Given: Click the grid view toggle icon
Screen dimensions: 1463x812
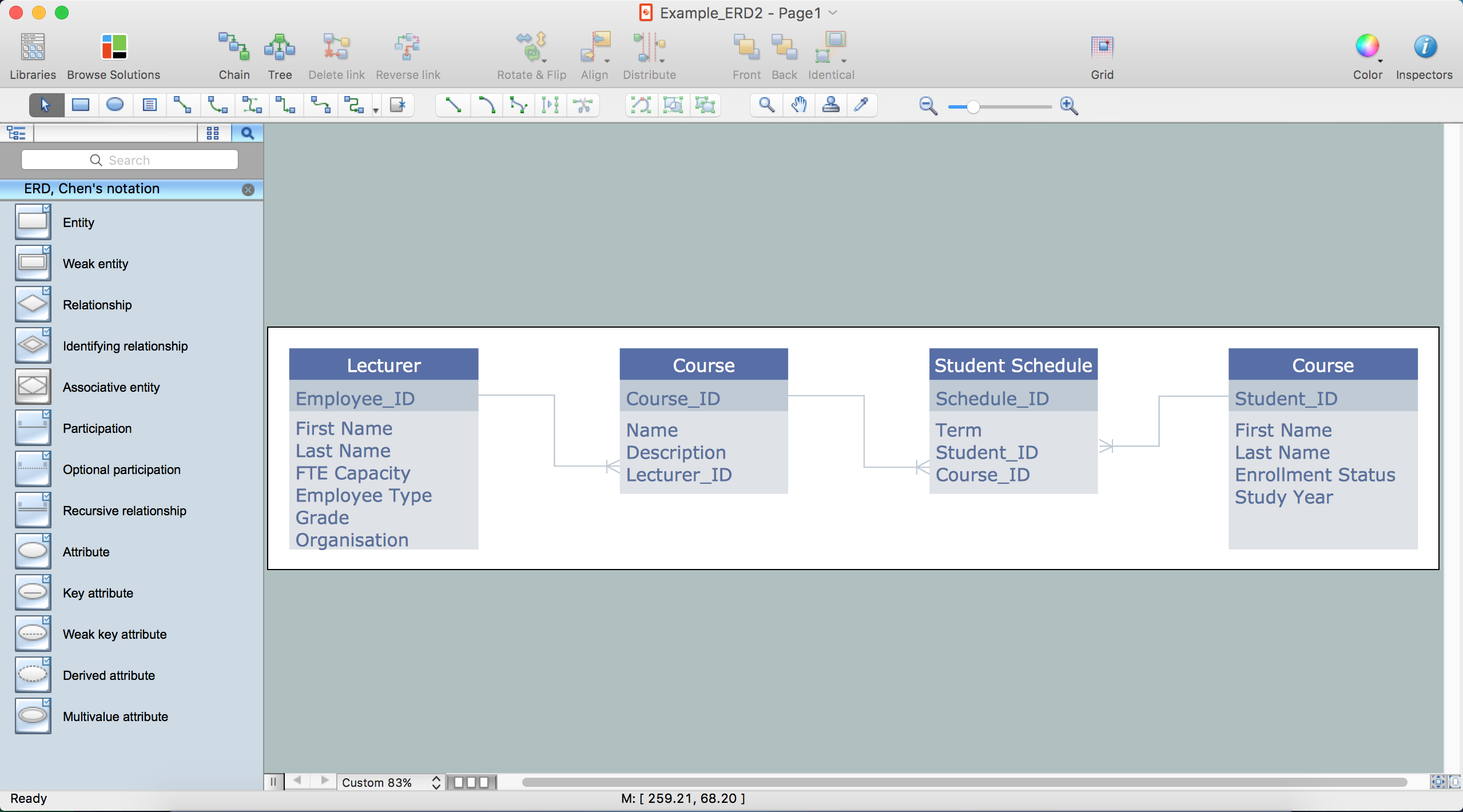Looking at the screenshot, I should 213,132.
